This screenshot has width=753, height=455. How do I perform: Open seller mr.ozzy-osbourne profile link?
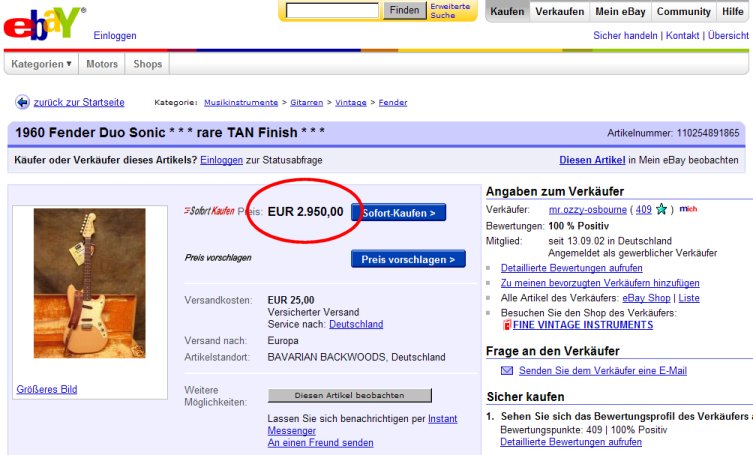tap(587, 209)
